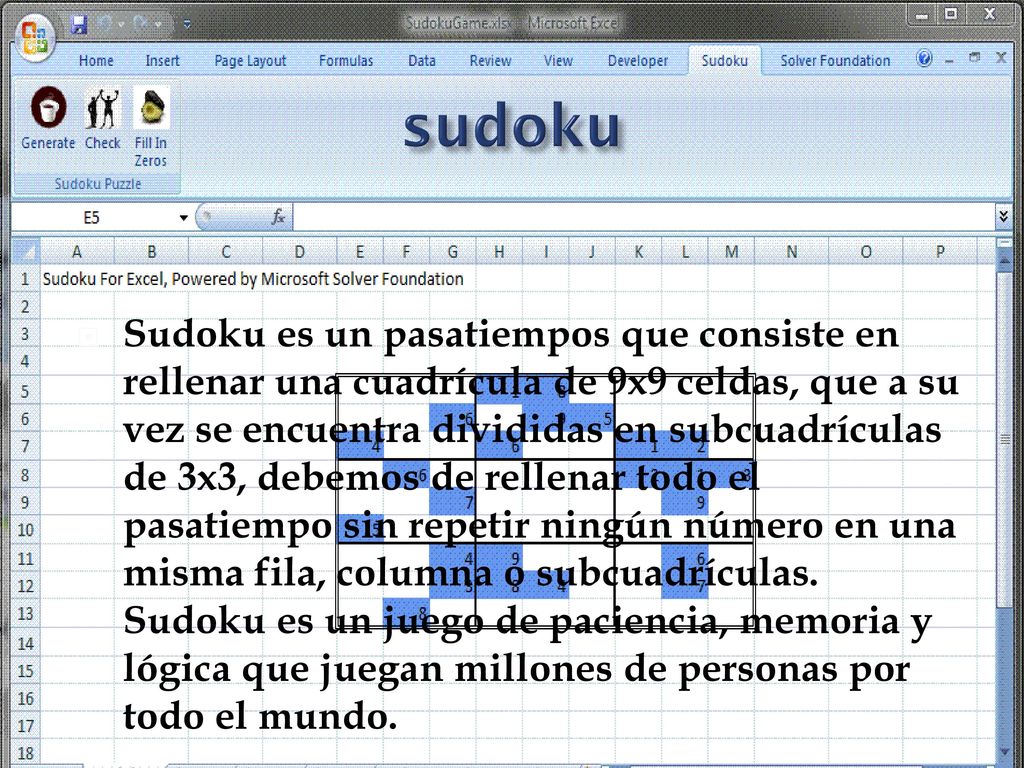Restore the workbook window in the ribbon
Viewport: 1024px width, 768px height.
tap(974, 58)
